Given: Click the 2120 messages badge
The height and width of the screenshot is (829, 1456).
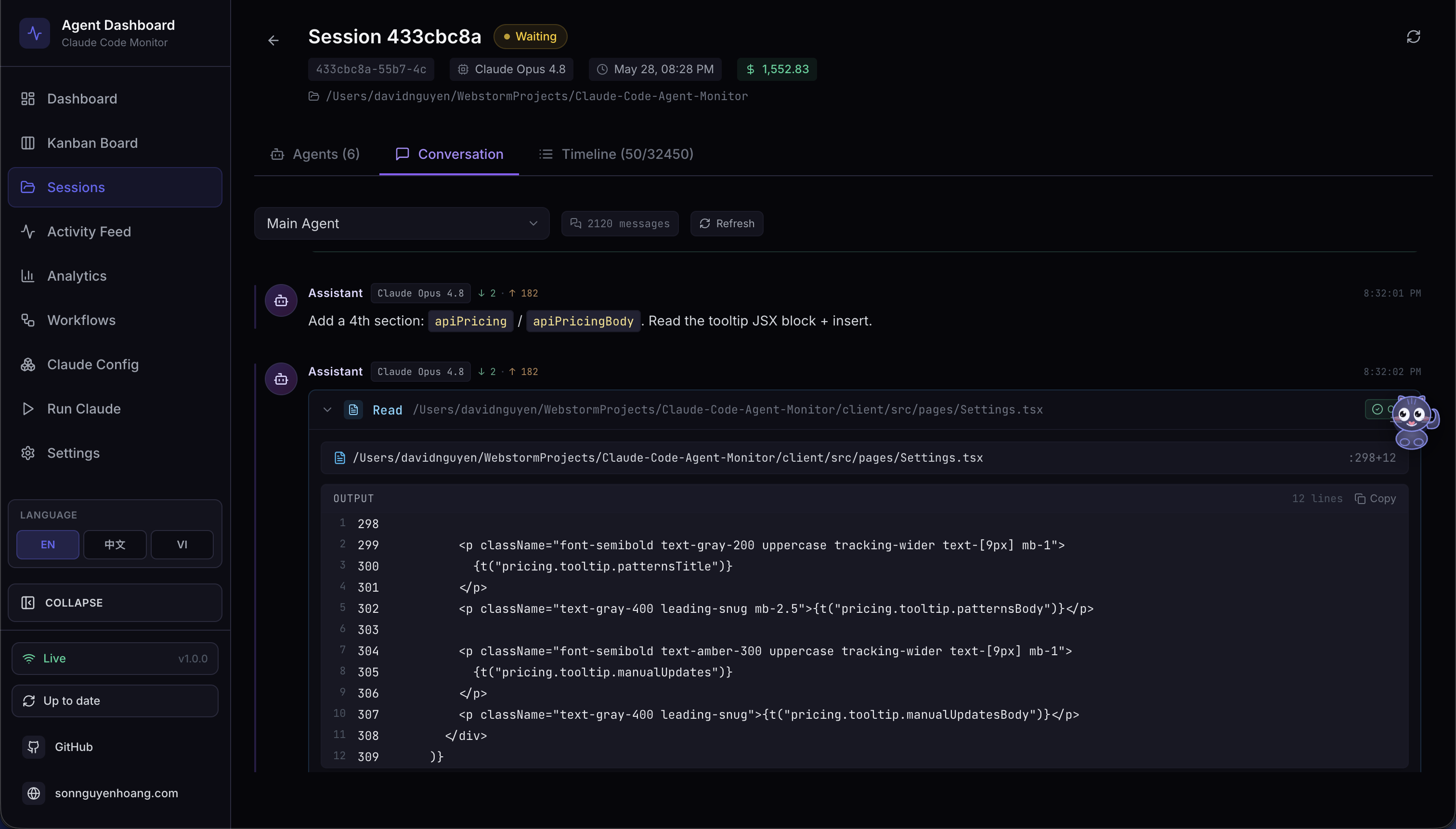Looking at the screenshot, I should tap(620, 224).
